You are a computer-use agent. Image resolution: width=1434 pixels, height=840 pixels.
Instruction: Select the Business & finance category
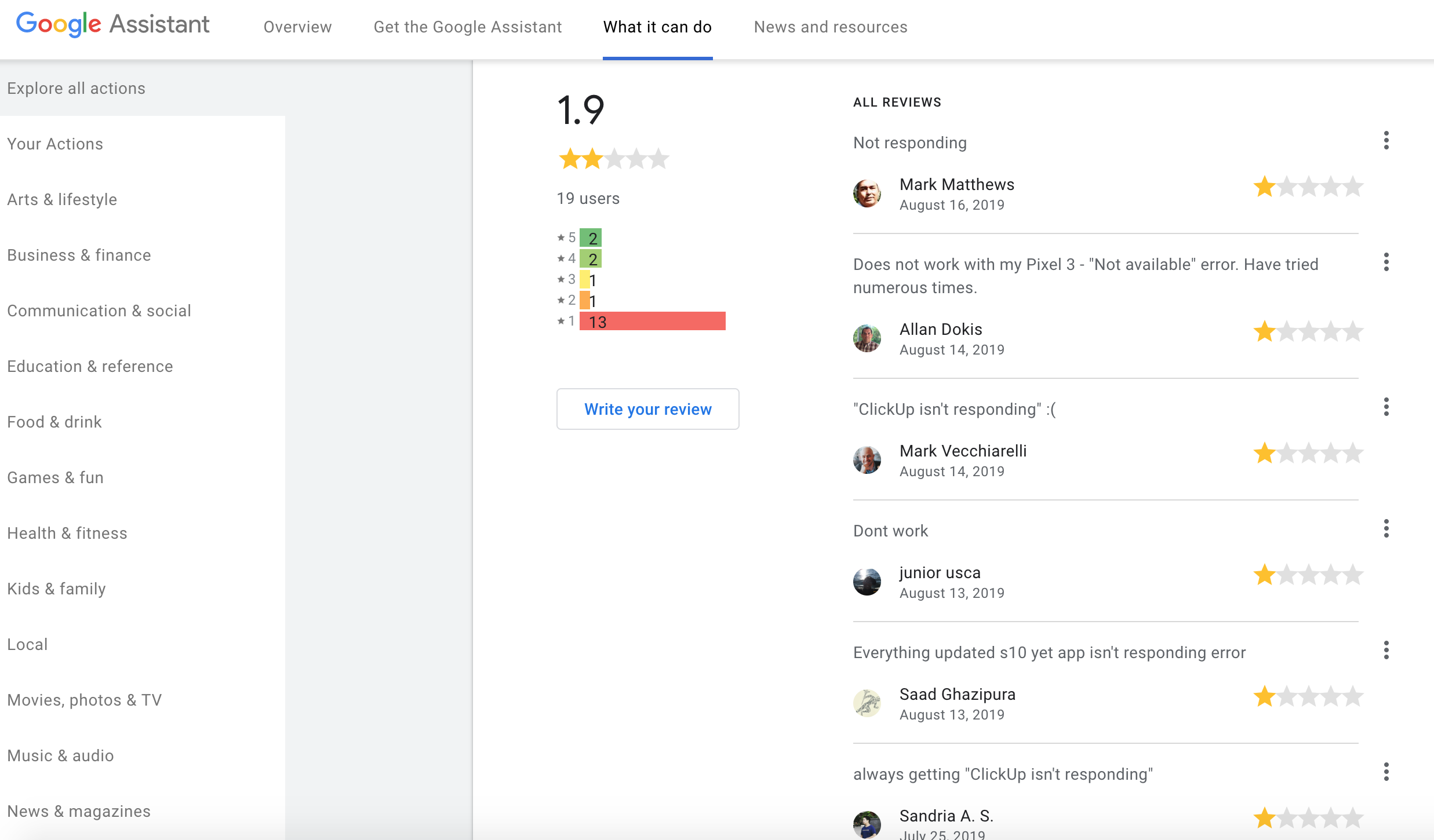(79, 255)
